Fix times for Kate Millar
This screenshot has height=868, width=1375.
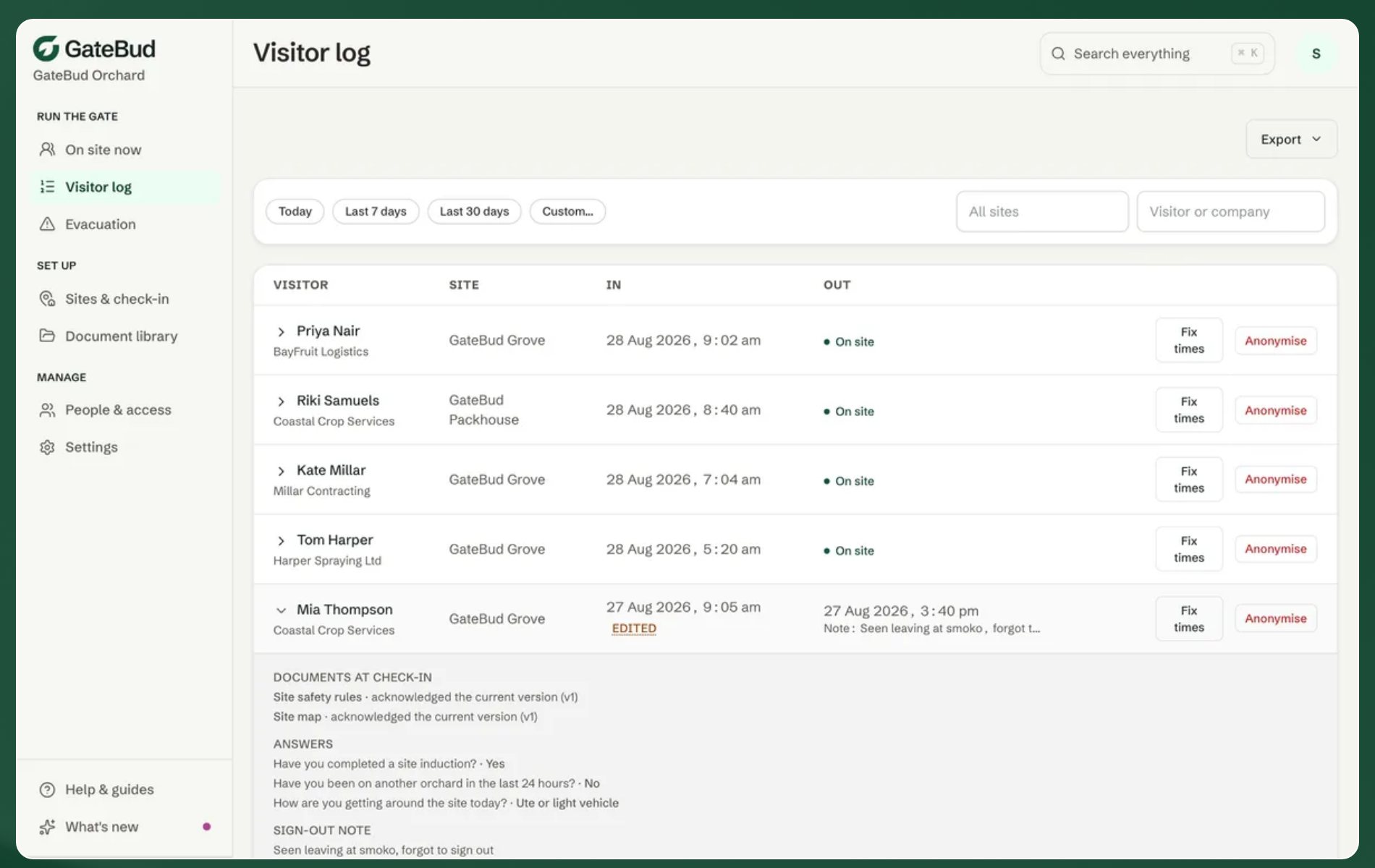1188,479
